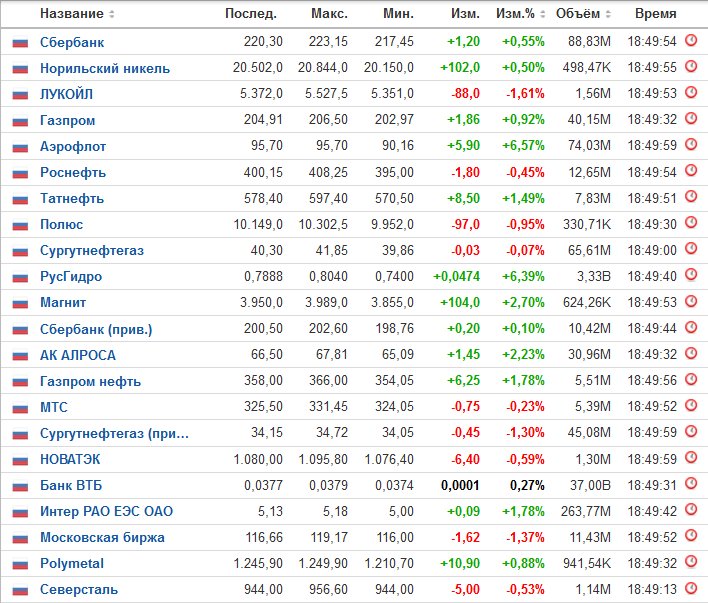The image size is (708, 603).
Task: Click the Изм. column header
Action: coord(465,14)
